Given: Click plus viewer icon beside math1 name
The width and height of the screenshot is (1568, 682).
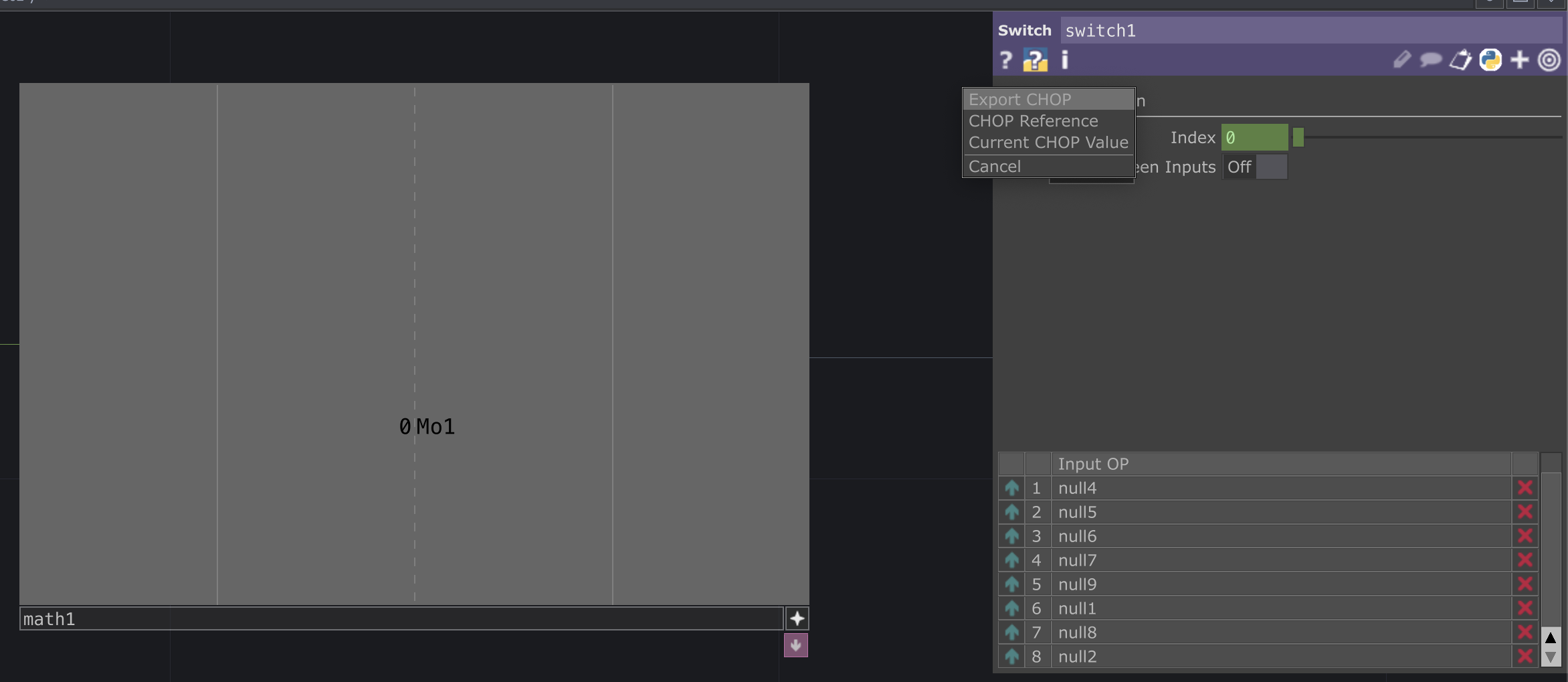Looking at the screenshot, I should tap(797, 618).
